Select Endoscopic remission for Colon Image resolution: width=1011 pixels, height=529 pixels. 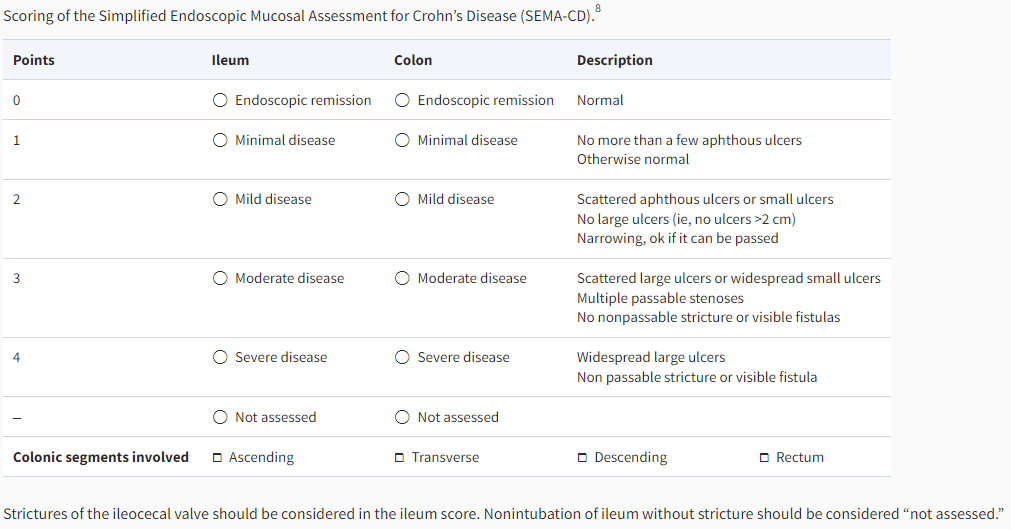(x=402, y=100)
